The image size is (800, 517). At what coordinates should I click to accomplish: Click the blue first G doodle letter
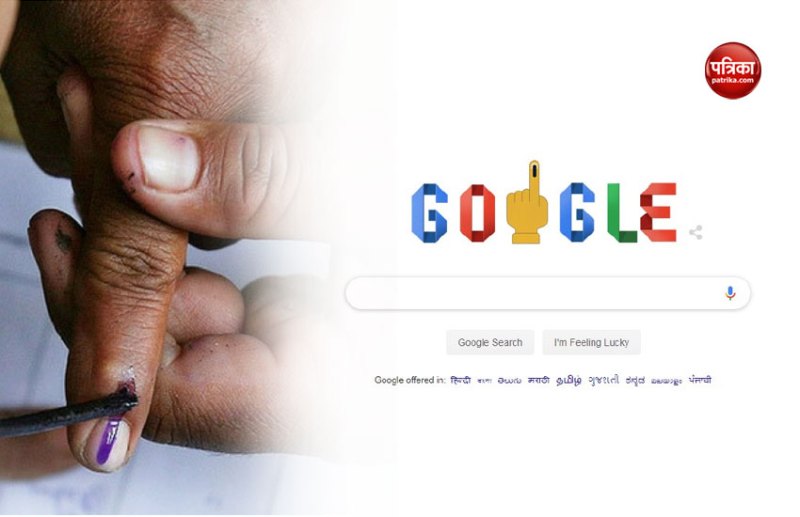click(429, 212)
